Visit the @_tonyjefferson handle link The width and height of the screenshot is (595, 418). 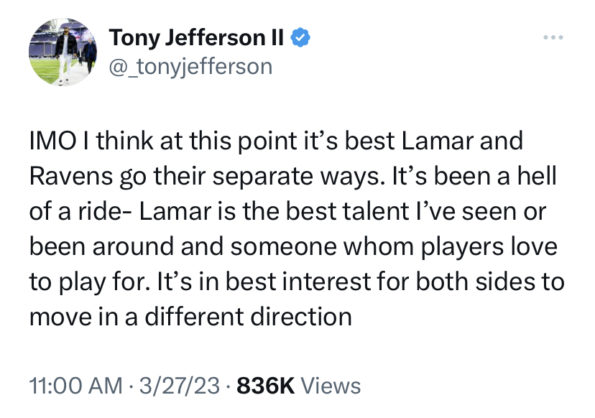[x=190, y=67]
